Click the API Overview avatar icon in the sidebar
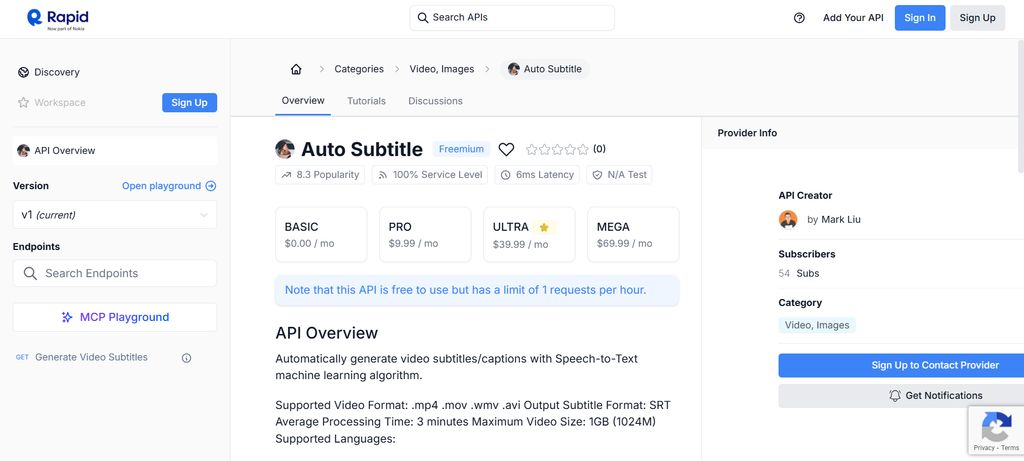The height and width of the screenshot is (461, 1024). 24,151
